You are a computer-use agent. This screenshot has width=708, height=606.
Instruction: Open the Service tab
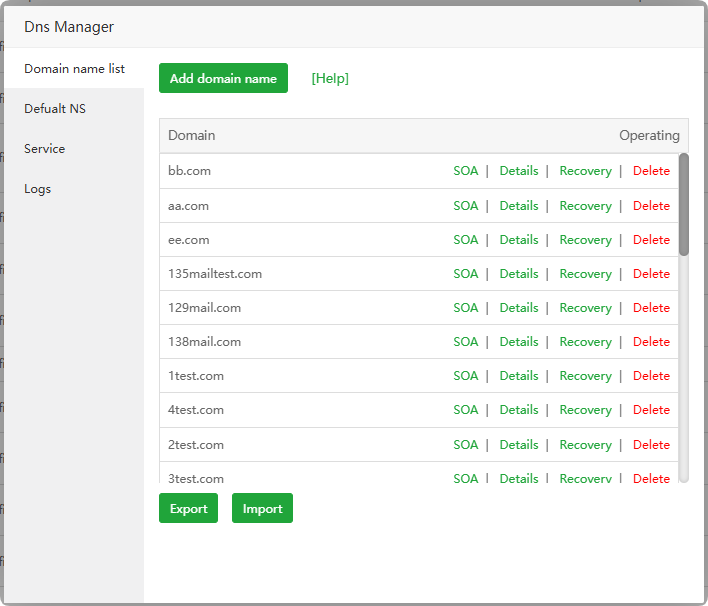(x=45, y=148)
